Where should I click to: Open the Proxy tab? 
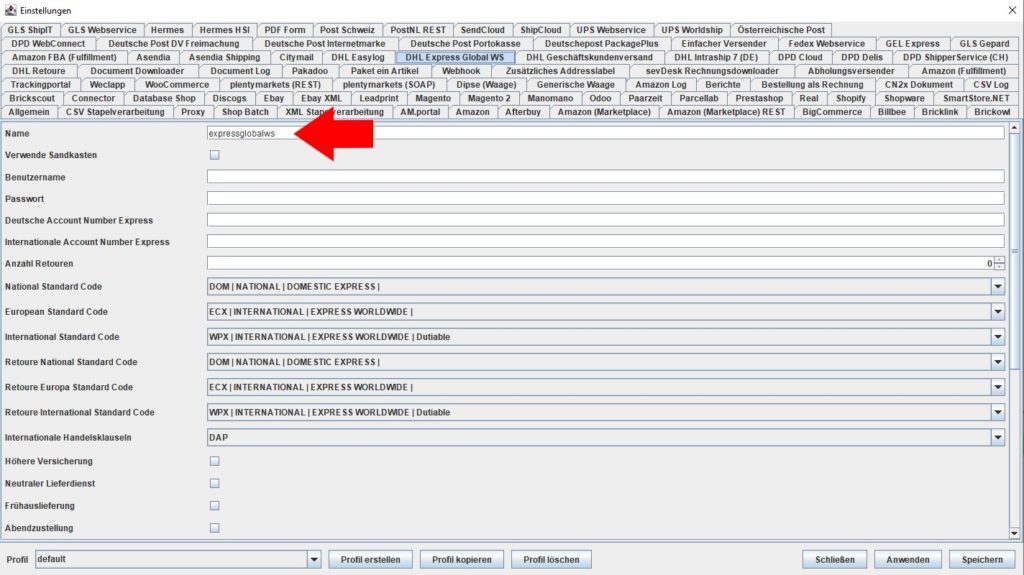tap(193, 112)
